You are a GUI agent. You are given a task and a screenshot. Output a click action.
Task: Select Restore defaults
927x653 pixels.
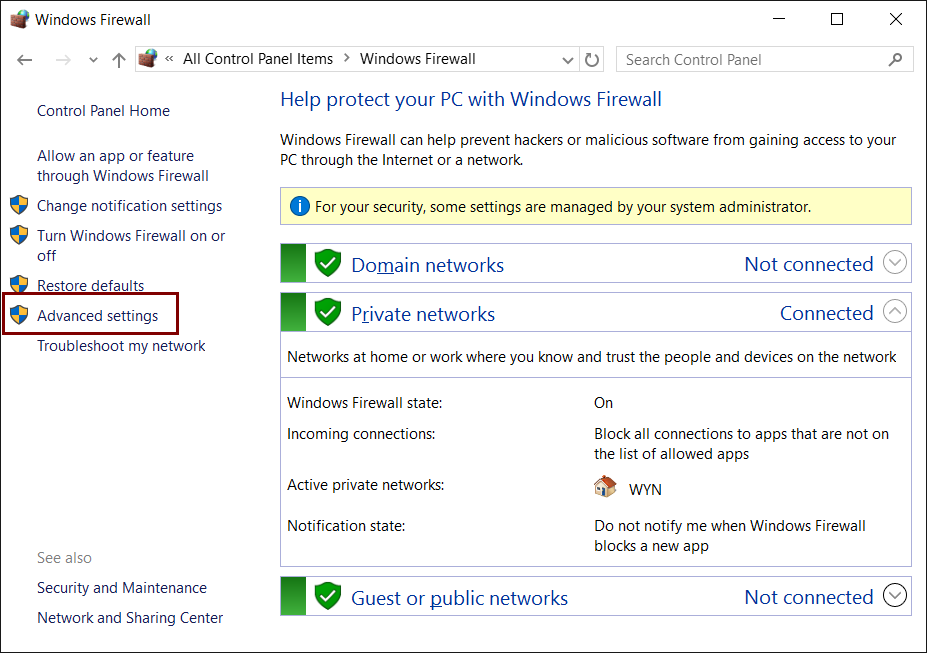pos(90,285)
